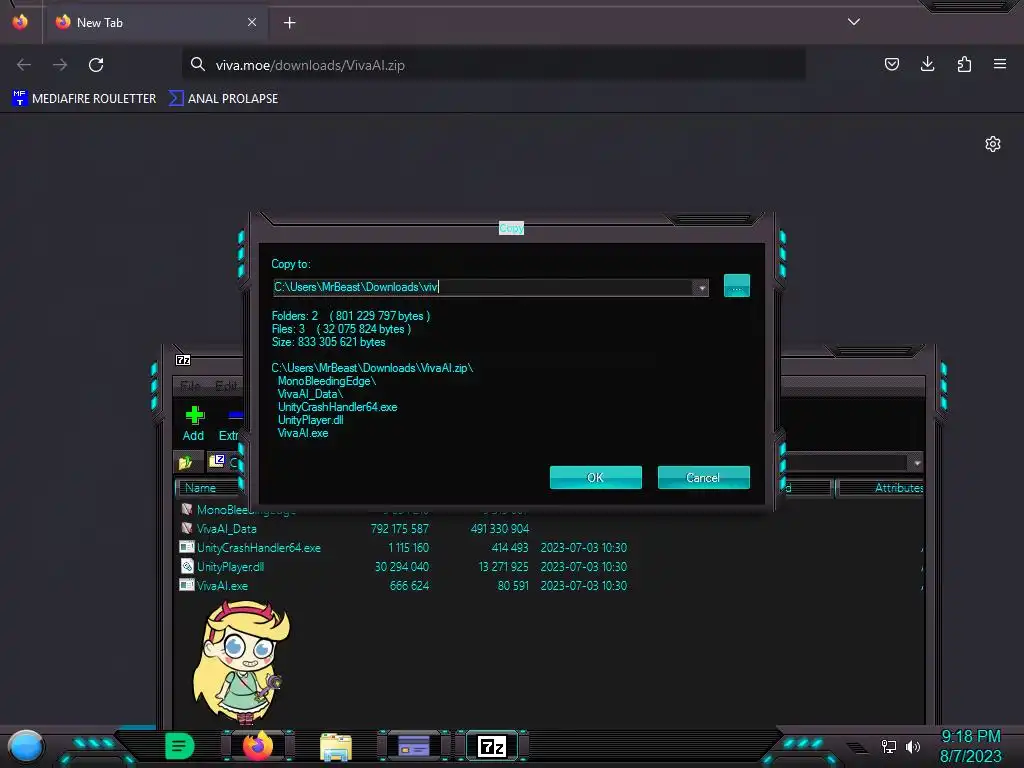This screenshot has height=768, width=1024.
Task: Open the File menu in 7-Zip
Action: (189, 385)
